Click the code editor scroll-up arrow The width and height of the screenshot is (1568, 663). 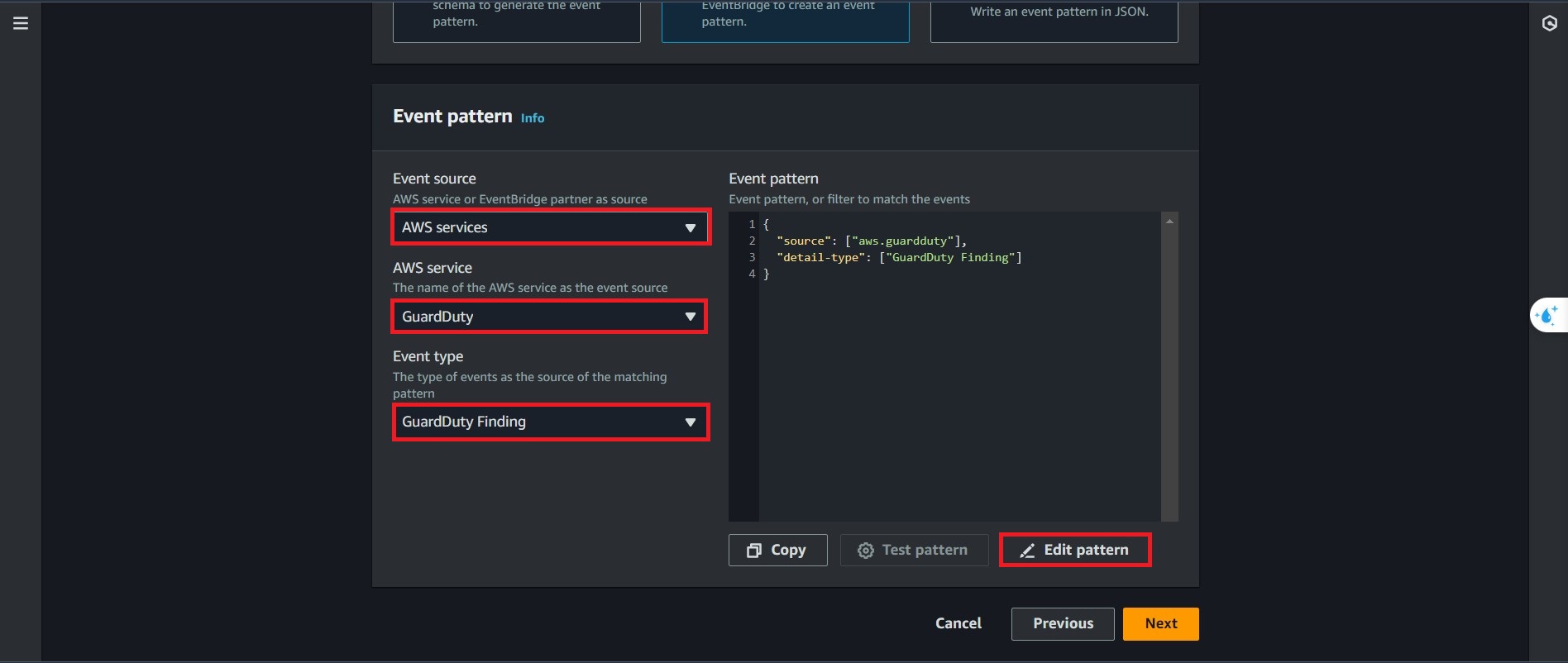(1169, 222)
